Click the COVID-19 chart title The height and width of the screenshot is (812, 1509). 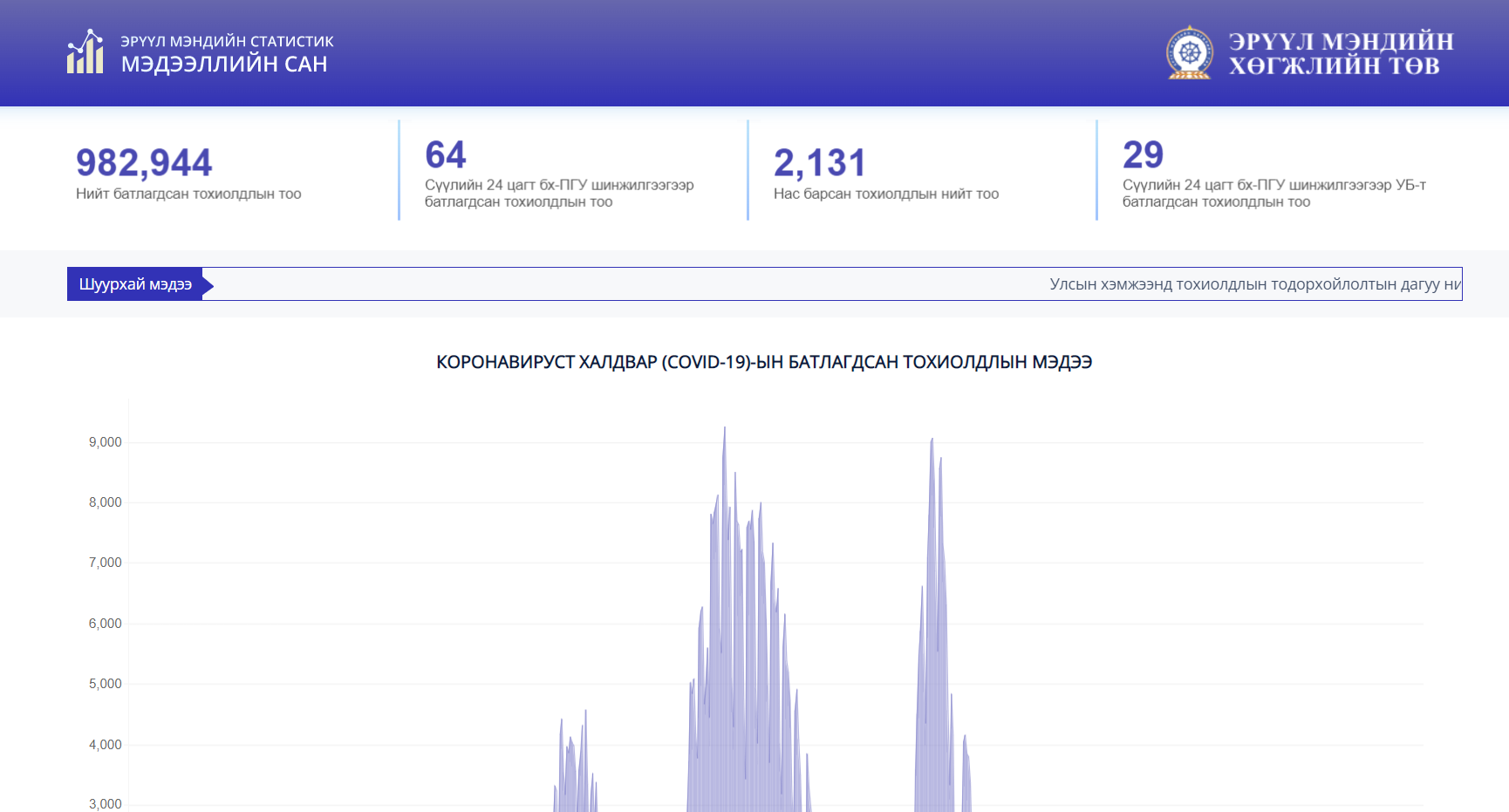pos(763,362)
